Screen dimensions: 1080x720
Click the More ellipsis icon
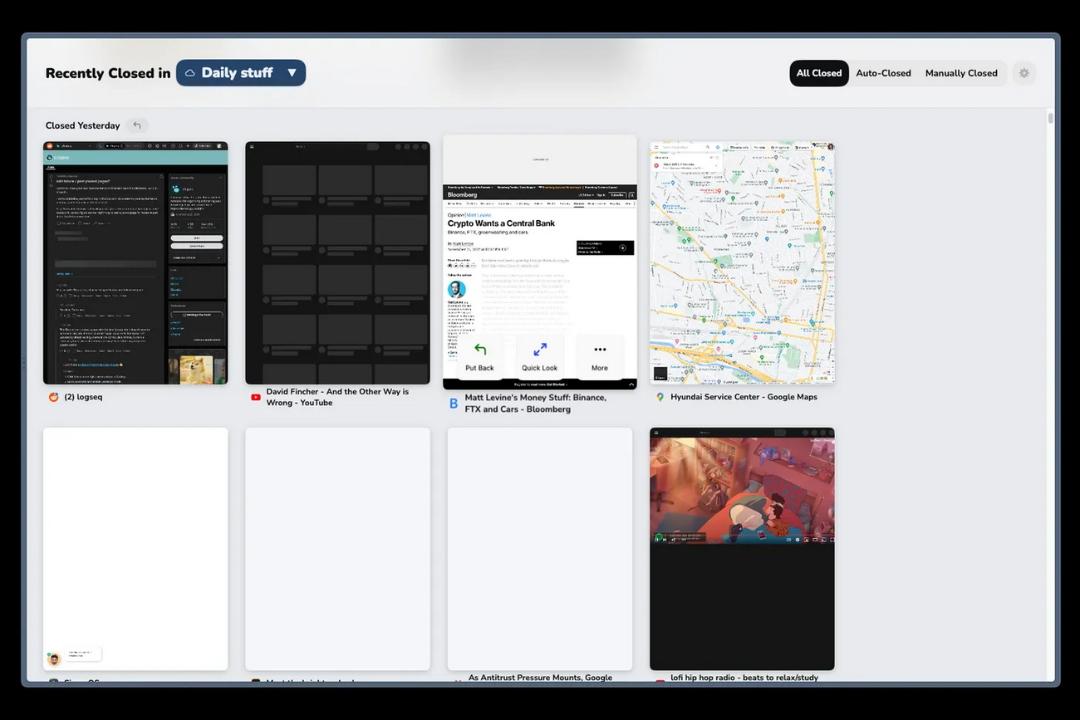point(600,349)
